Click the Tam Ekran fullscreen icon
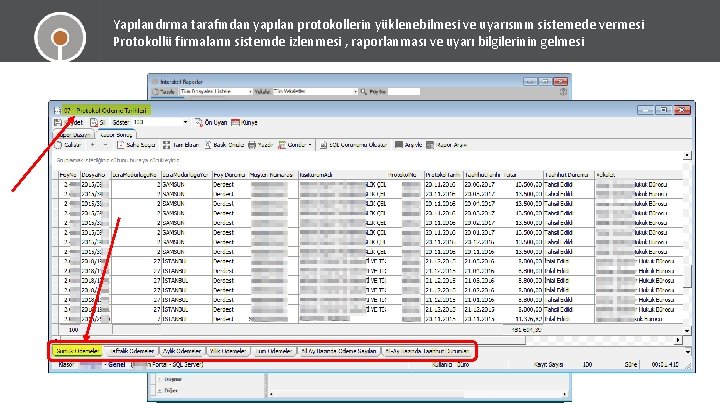This screenshot has height=405, width=720. click(x=166, y=145)
